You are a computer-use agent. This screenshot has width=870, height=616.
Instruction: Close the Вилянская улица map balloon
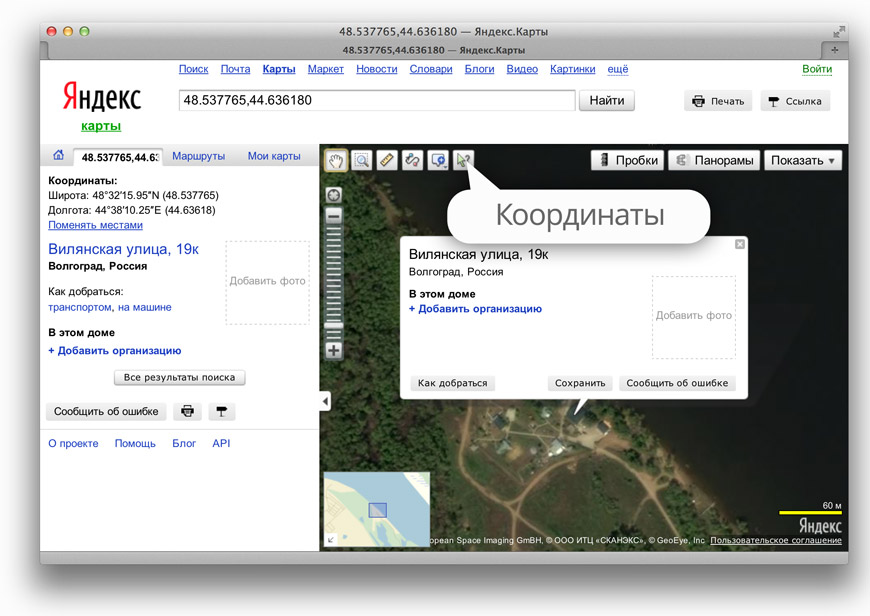(x=740, y=244)
